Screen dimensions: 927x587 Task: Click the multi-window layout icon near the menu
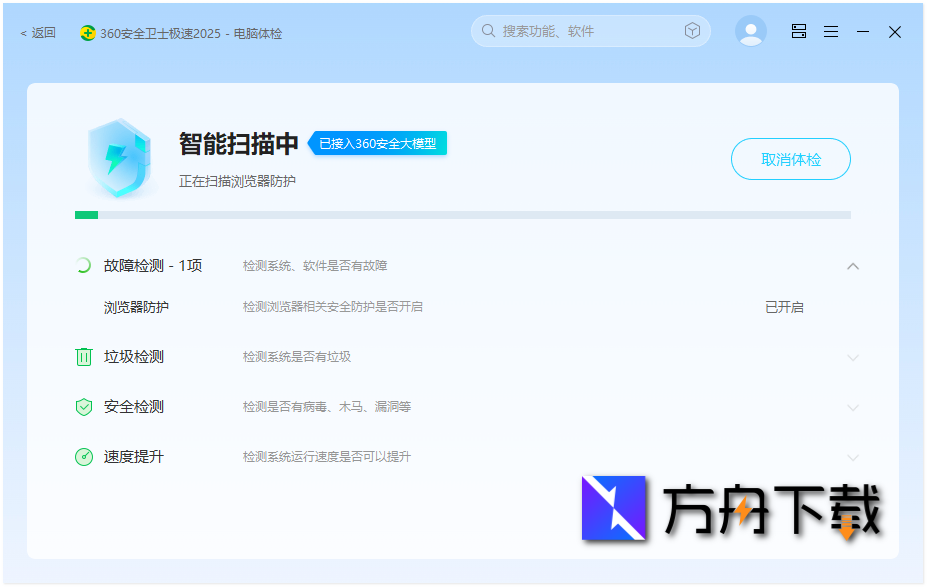coord(798,31)
